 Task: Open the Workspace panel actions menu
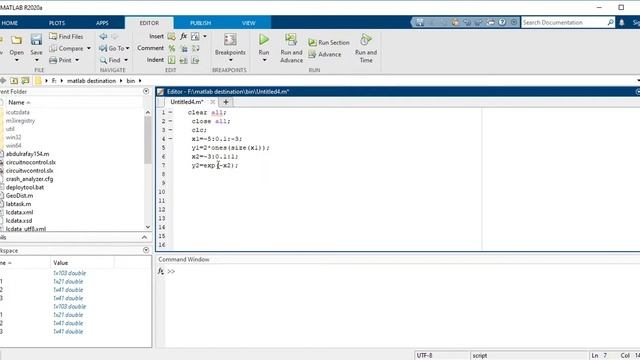pos(146,250)
